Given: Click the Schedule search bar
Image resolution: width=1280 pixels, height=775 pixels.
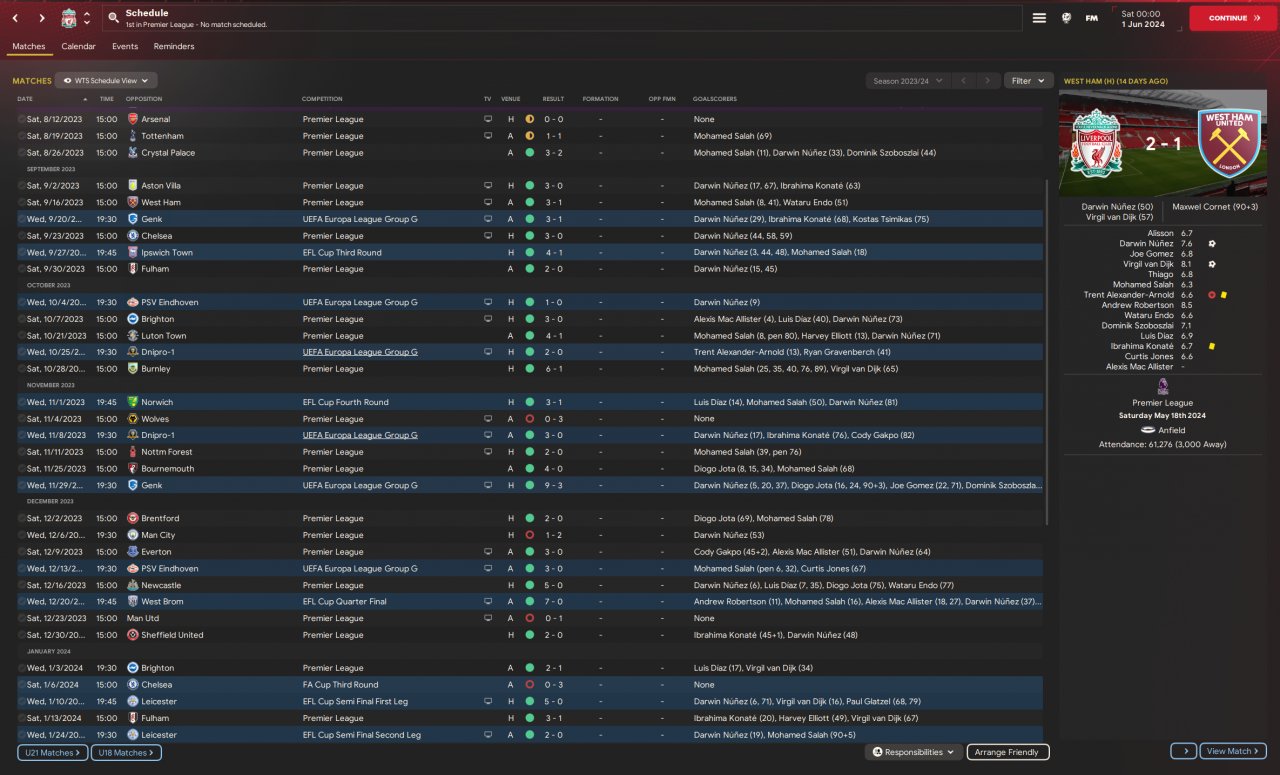Looking at the screenshot, I should coord(560,18).
